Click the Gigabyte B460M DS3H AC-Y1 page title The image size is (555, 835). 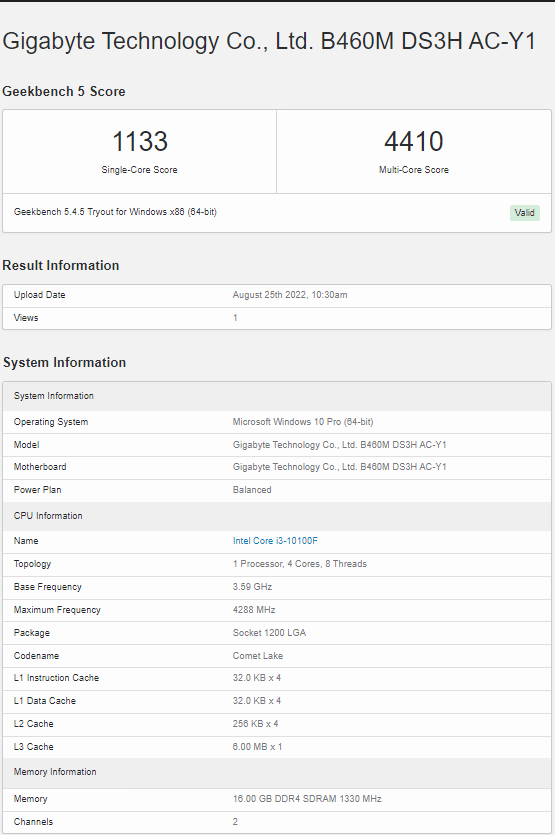(269, 41)
